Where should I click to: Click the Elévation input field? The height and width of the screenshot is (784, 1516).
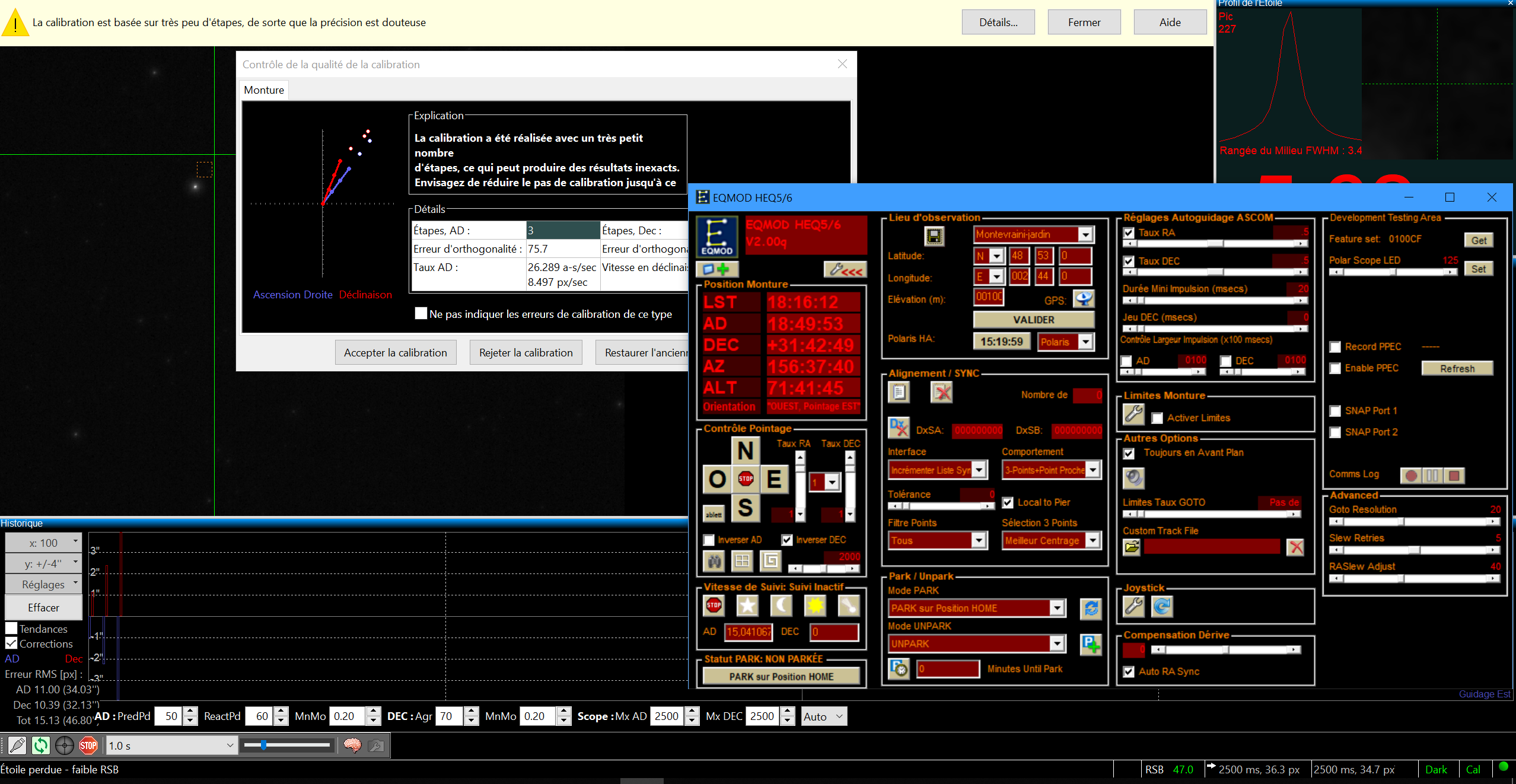[989, 297]
